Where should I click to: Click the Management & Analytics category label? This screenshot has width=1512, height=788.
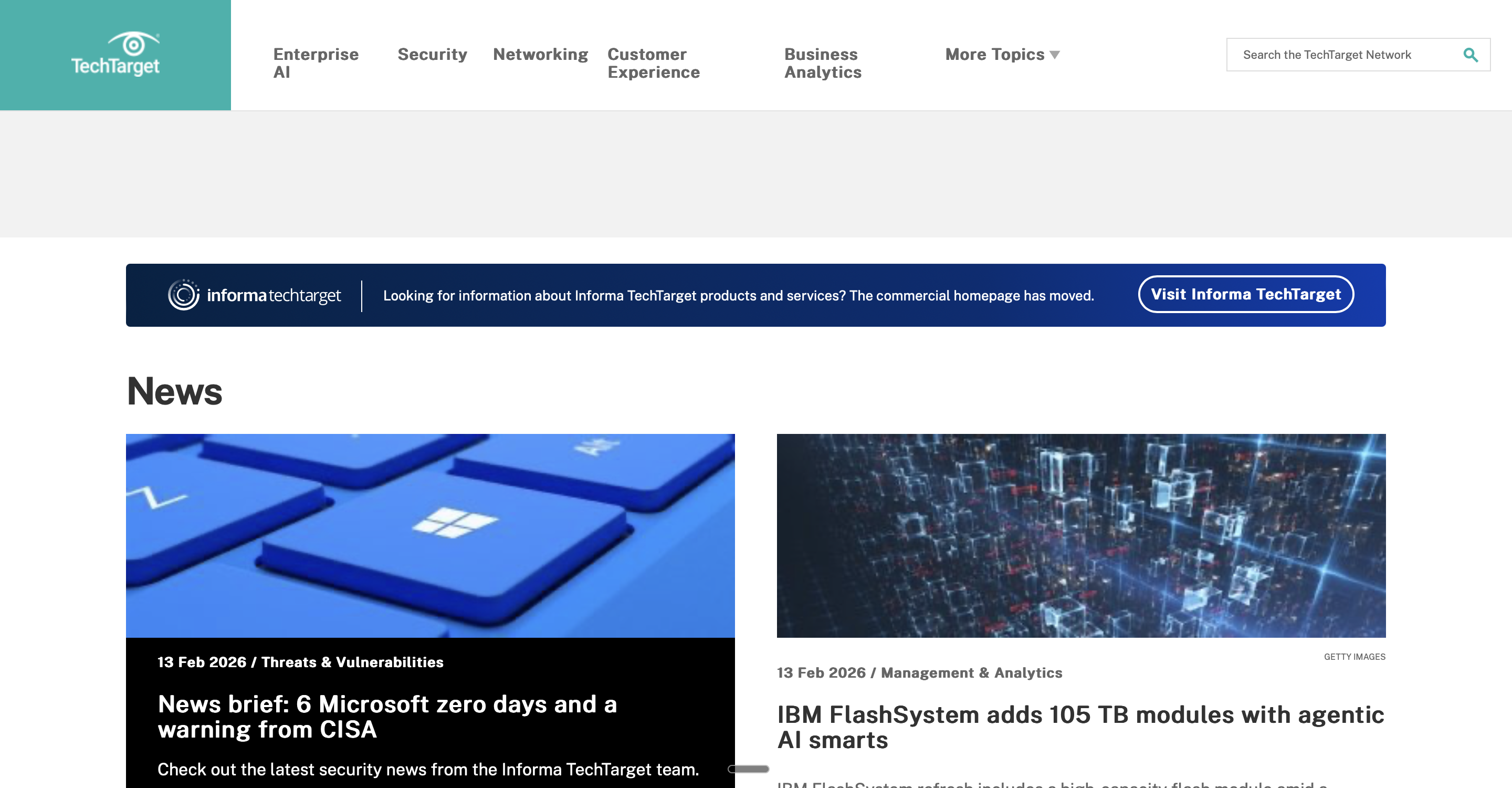click(971, 672)
